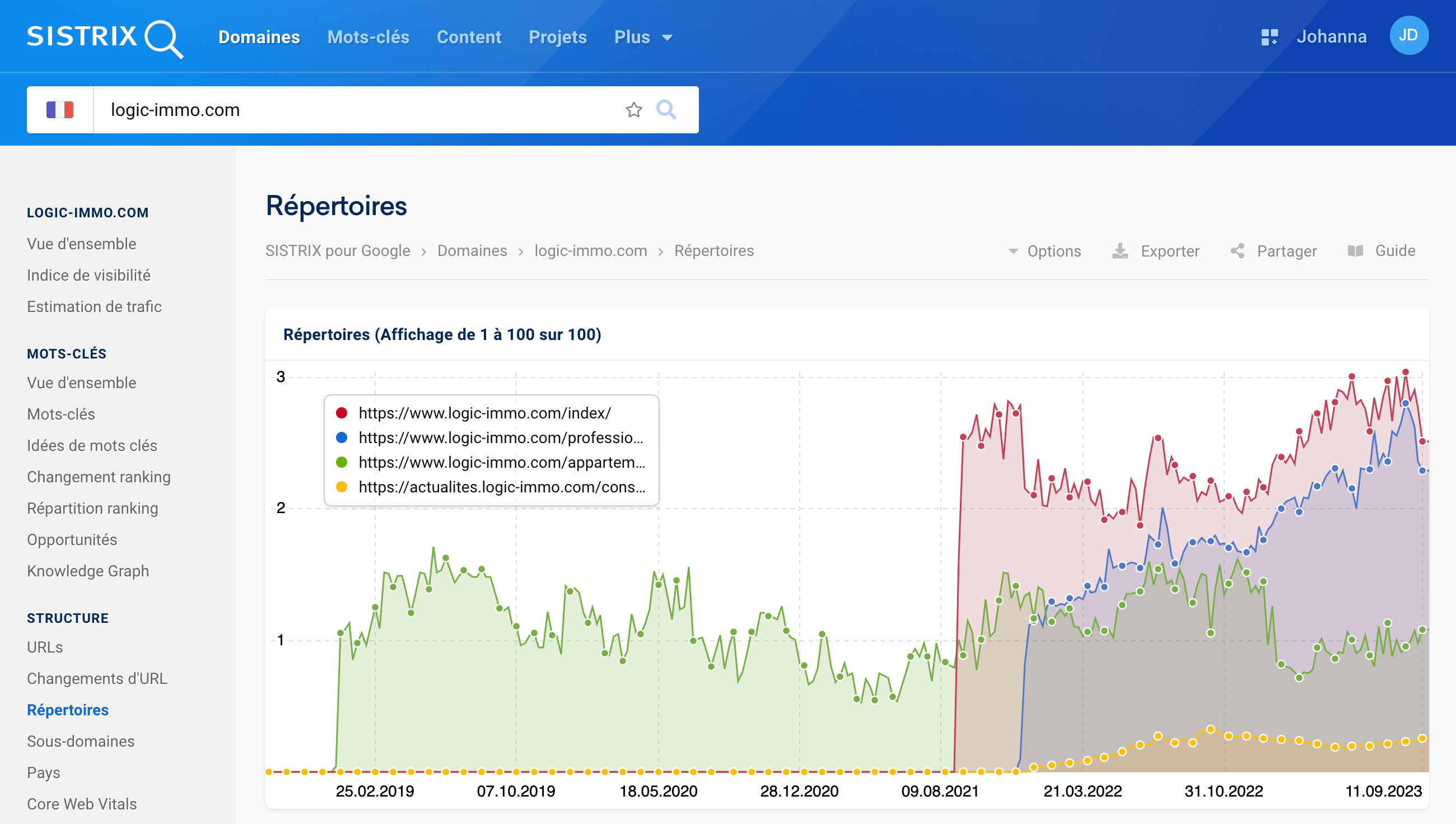This screenshot has width=1456, height=824.
Task: Expand the Plus dropdown menu
Action: [x=642, y=37]
